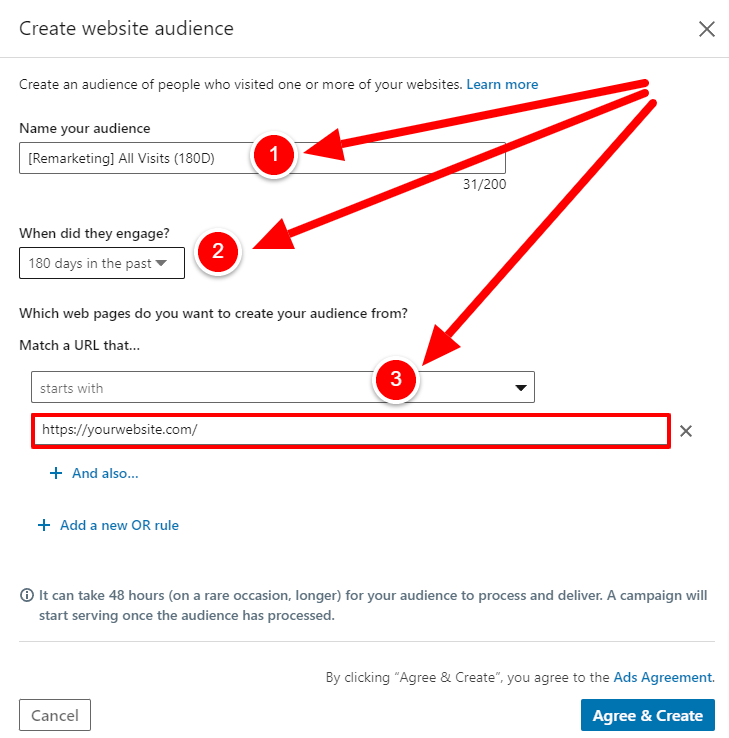Screen dimensions: 729x738
Task: Click the plus icon beside And also
Action: click(x=56, y=473)
